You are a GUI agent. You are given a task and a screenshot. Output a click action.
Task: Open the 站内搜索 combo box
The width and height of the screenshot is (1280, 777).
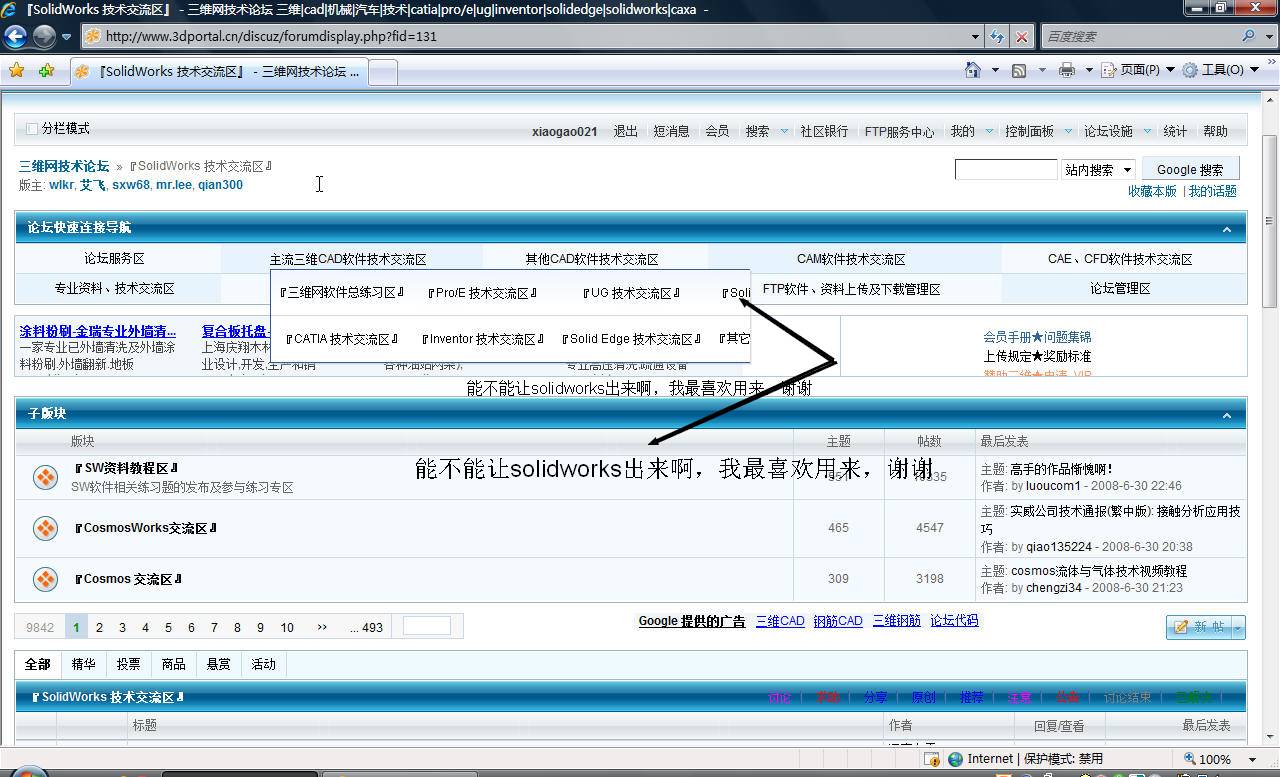[x=1098, y=170]
